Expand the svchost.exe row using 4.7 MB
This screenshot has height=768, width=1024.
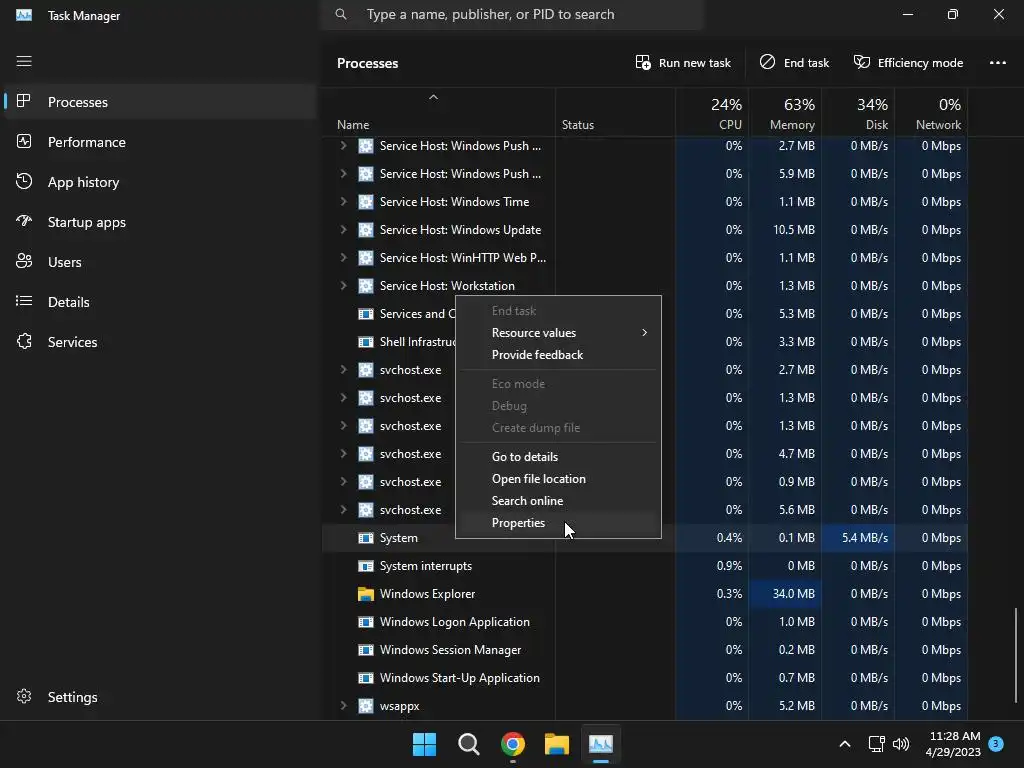click(344, 454)
